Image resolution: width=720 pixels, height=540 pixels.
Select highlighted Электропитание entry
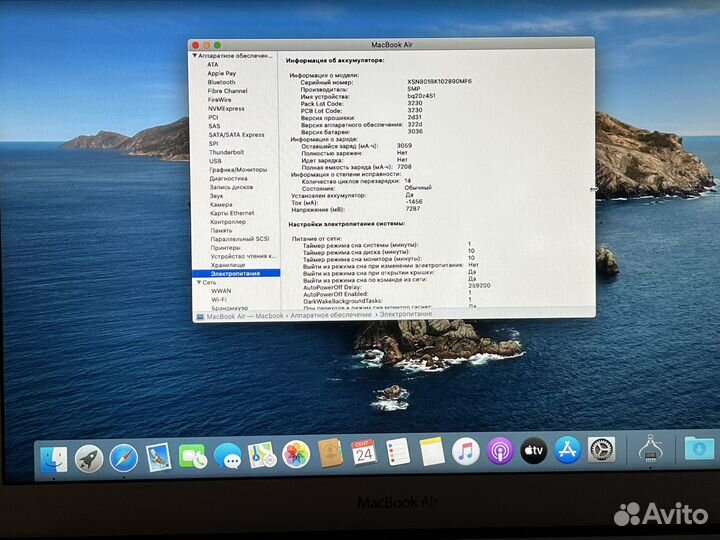236,273
